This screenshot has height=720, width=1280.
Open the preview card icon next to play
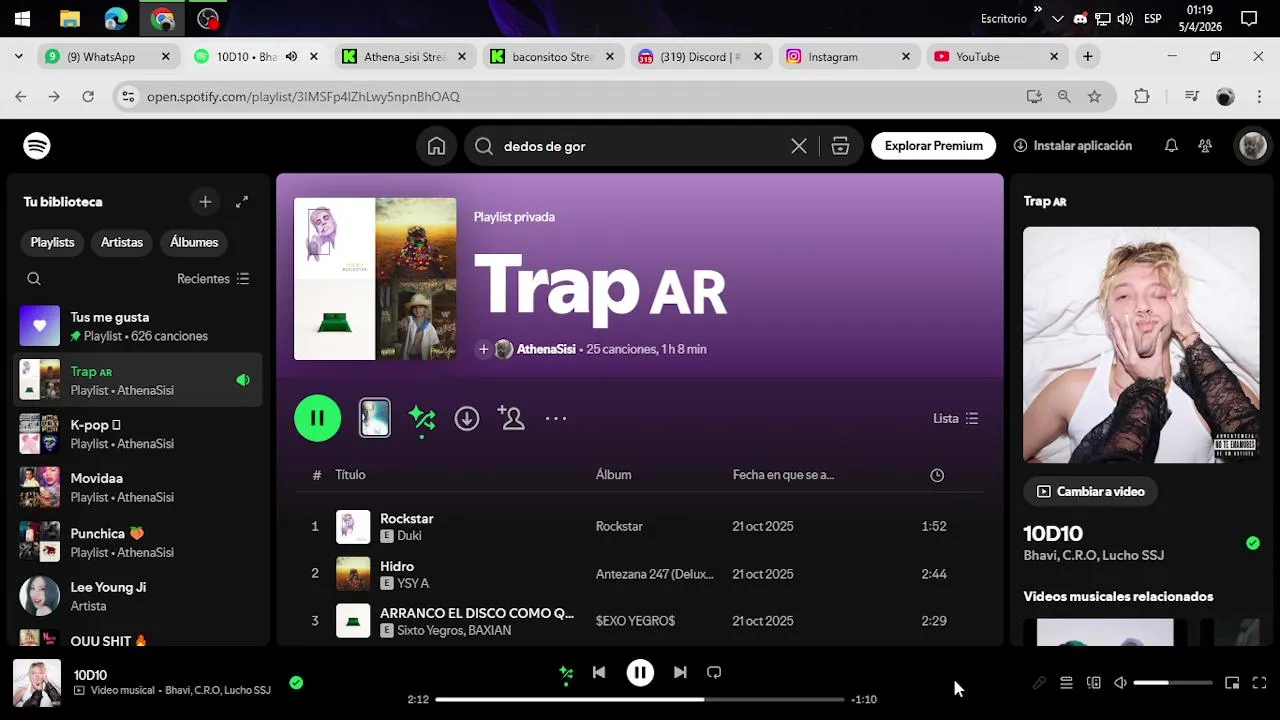click(x=375, y=418)
